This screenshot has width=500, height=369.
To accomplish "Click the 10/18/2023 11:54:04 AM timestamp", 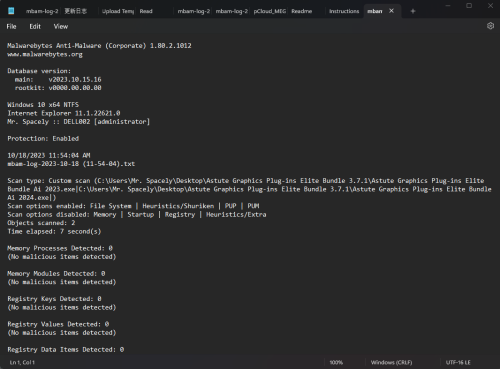I will 49,155.
